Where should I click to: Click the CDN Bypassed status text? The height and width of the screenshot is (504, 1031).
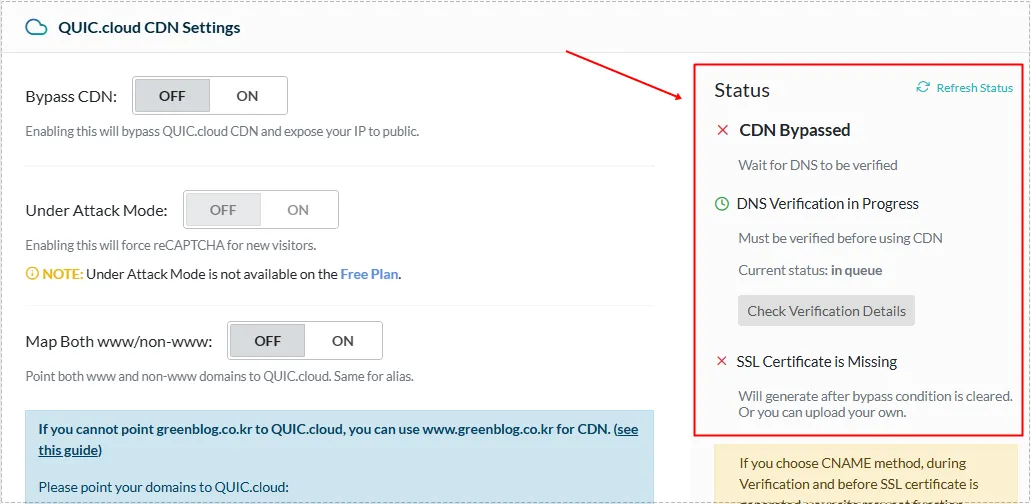coord(795,130)
